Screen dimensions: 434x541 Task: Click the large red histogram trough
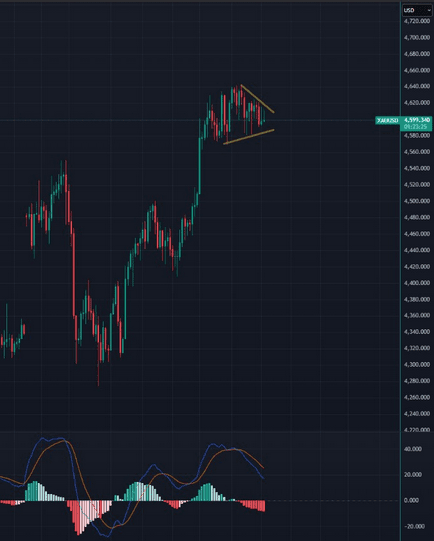[x=78, y=518]
